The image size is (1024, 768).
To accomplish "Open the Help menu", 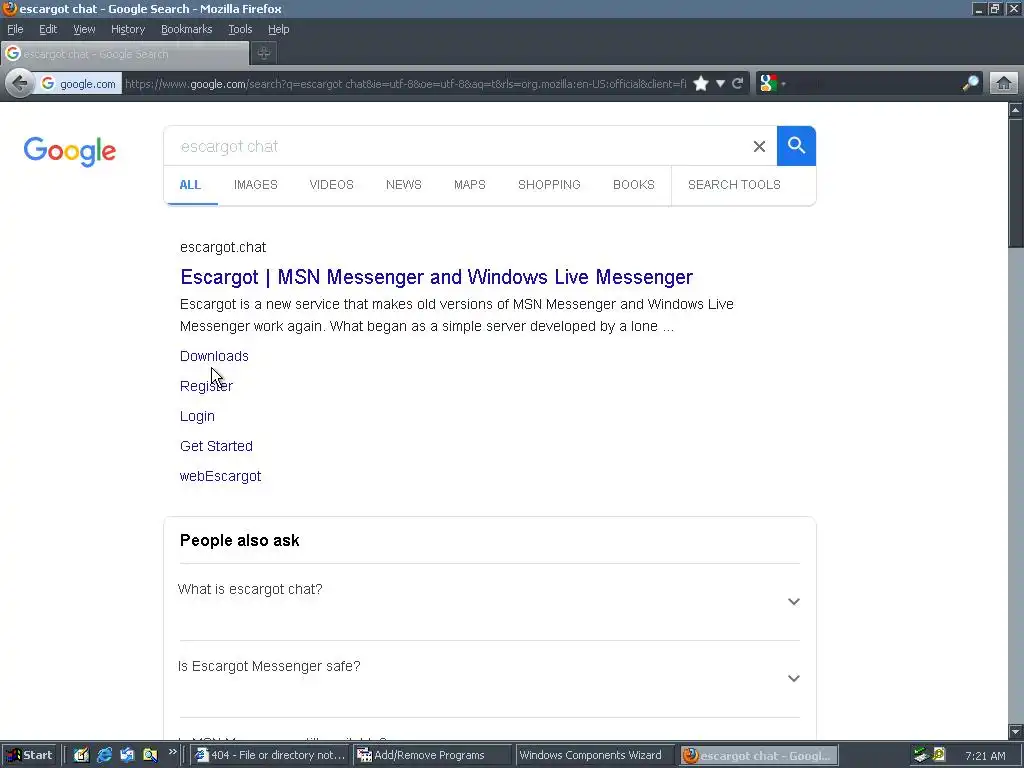I will [278, 29].
